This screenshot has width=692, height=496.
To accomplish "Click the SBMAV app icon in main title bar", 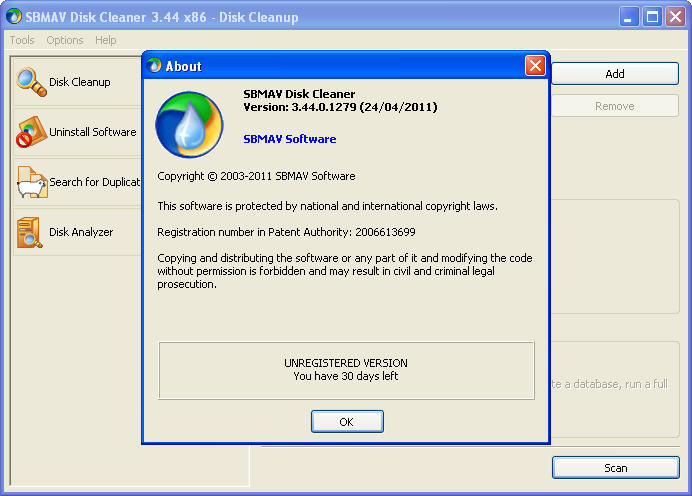I will point(14,17).
